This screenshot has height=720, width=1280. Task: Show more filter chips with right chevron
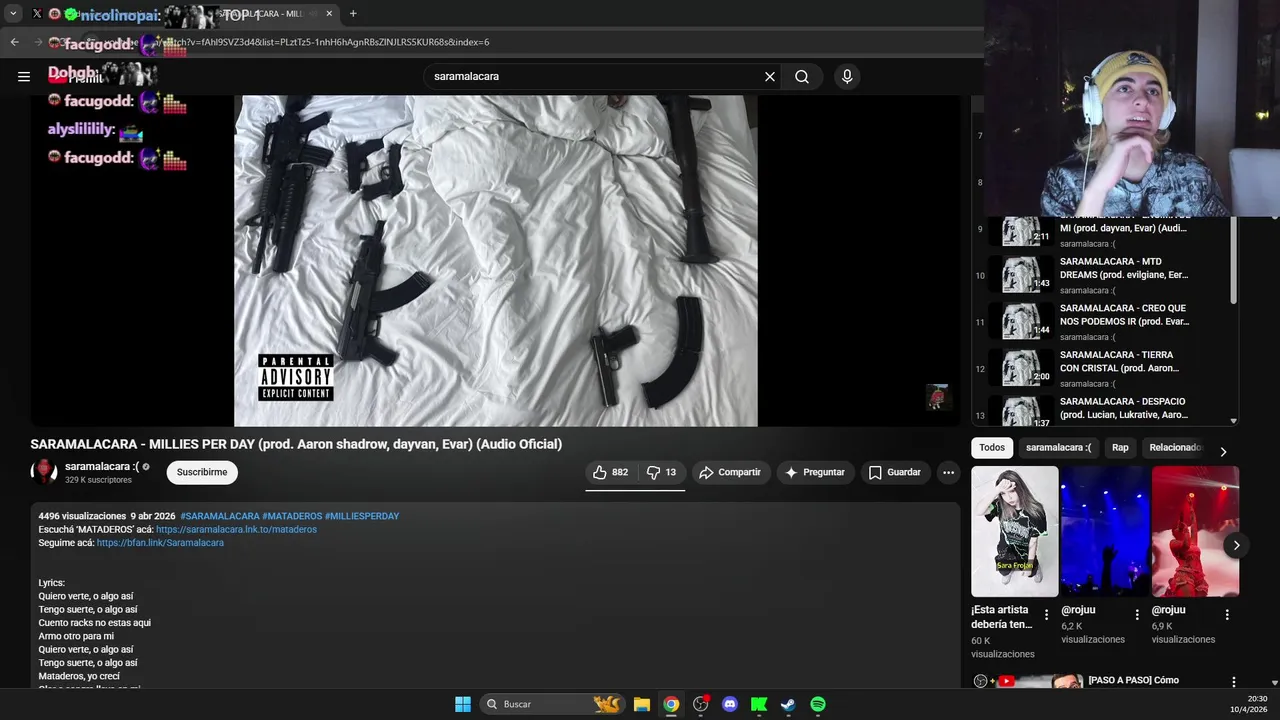click(x=1222, y=452)
